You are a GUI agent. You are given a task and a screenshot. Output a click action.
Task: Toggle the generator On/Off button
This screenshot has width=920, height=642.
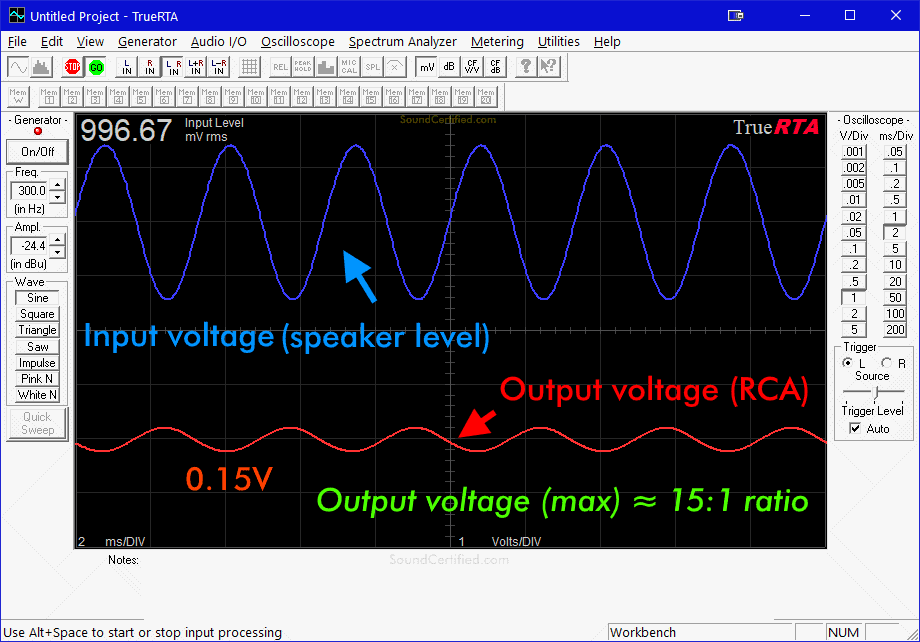37,152
